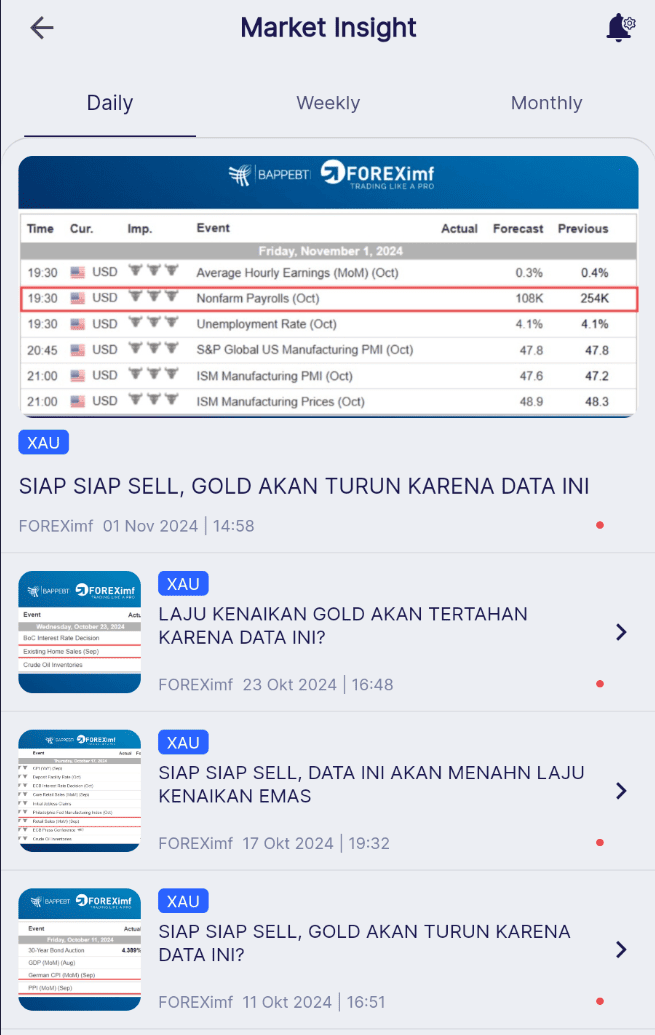Image resolution: width=655 pixels, height=1035 pixels.
Task: Click the FOREXimf 01 Nov 2024 timestamp
Action: (136, 526)
